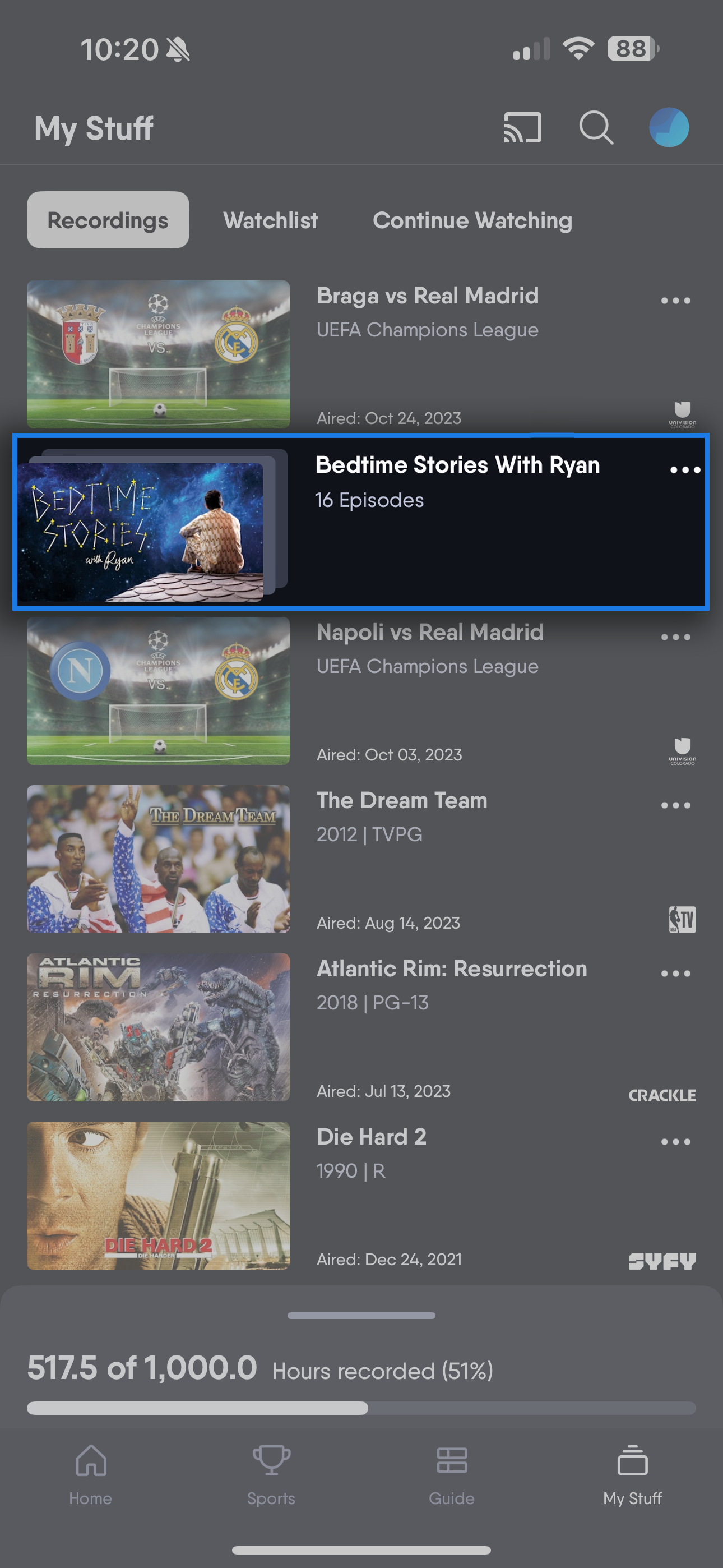The width and height of the screenshot is (723, 1568).
Task: Tap the 1990 | R rating text
Action: [x=350, y=1171]
